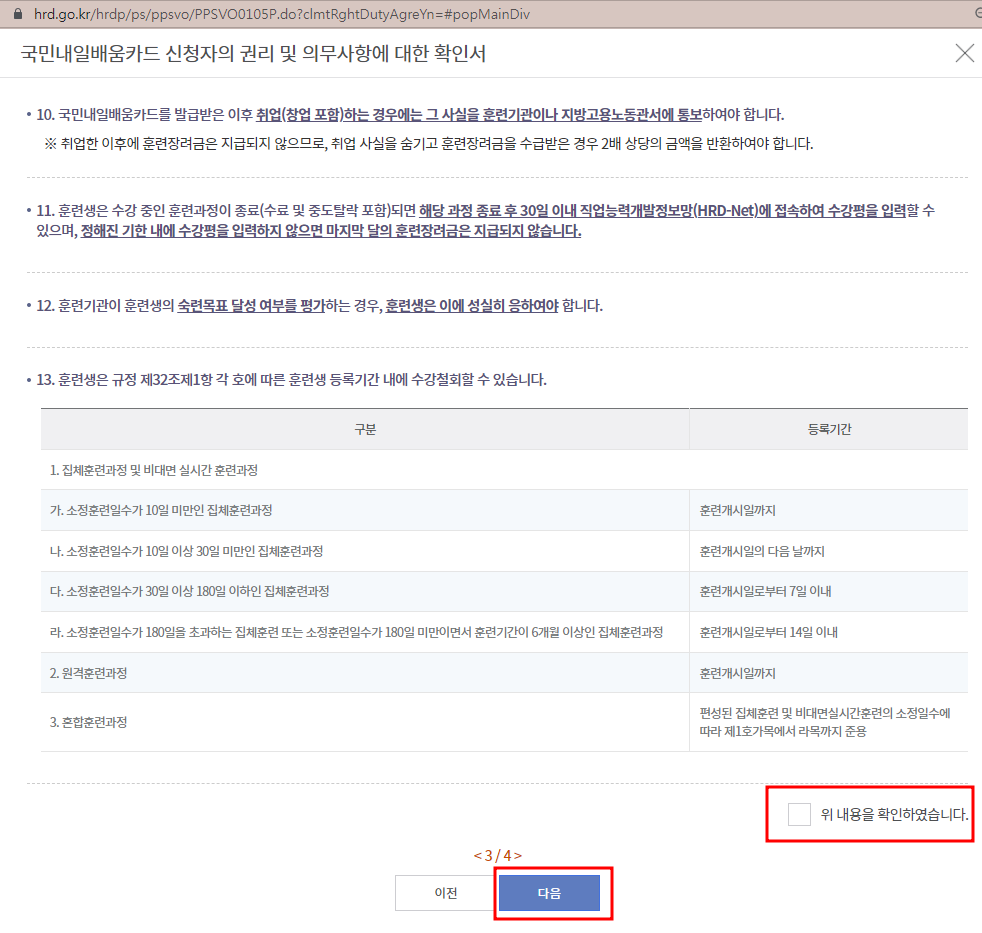Click the popup title '국민내일배움카드 신청자의 권리 및 의무사항에 대한 확인서'
This screenshot has width=982, height=933.
click(x=253, y=53)
